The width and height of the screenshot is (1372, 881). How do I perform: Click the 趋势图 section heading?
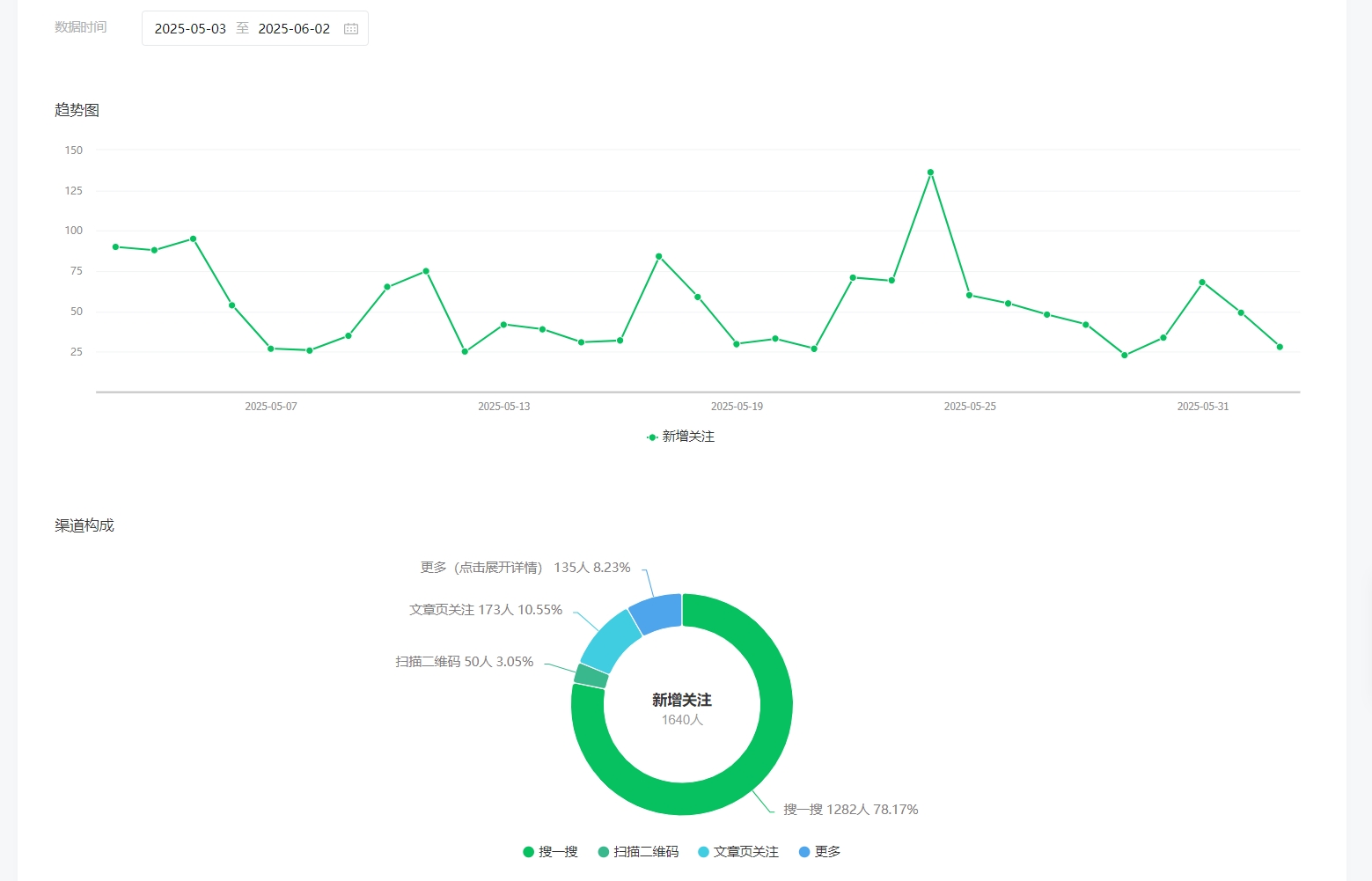tap(77, 110)
